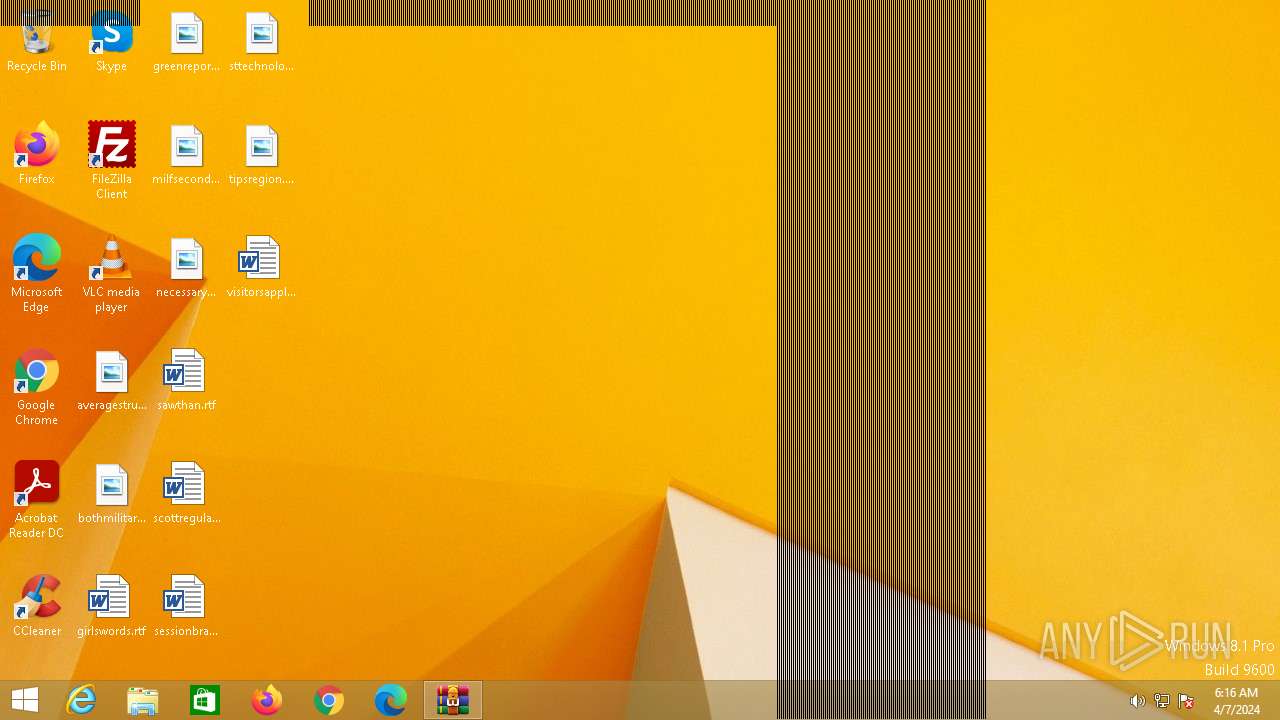
Task: Select the tipsregion... file icon
Action: point(261,153)
